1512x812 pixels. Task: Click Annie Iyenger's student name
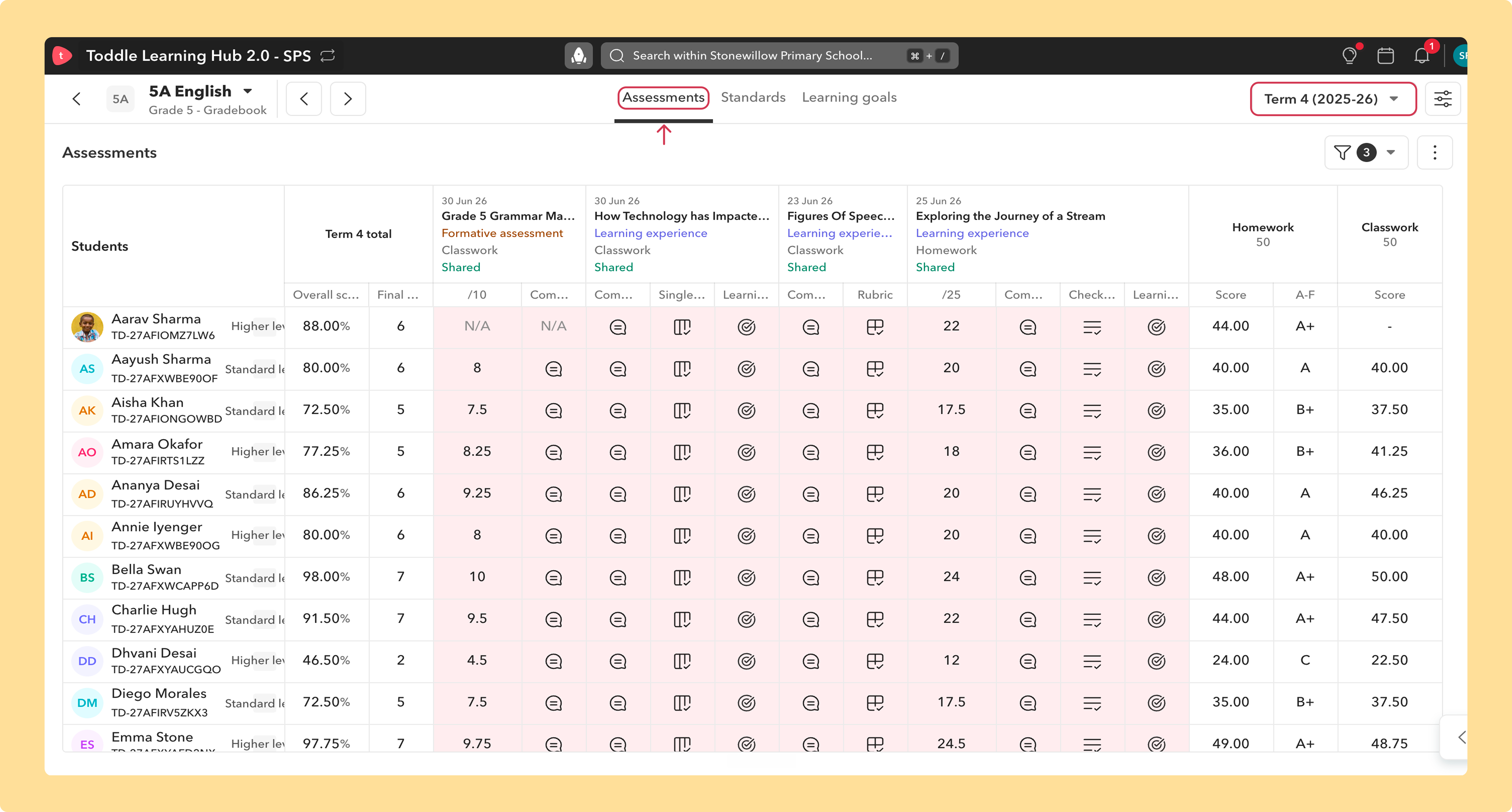[157, 527]
